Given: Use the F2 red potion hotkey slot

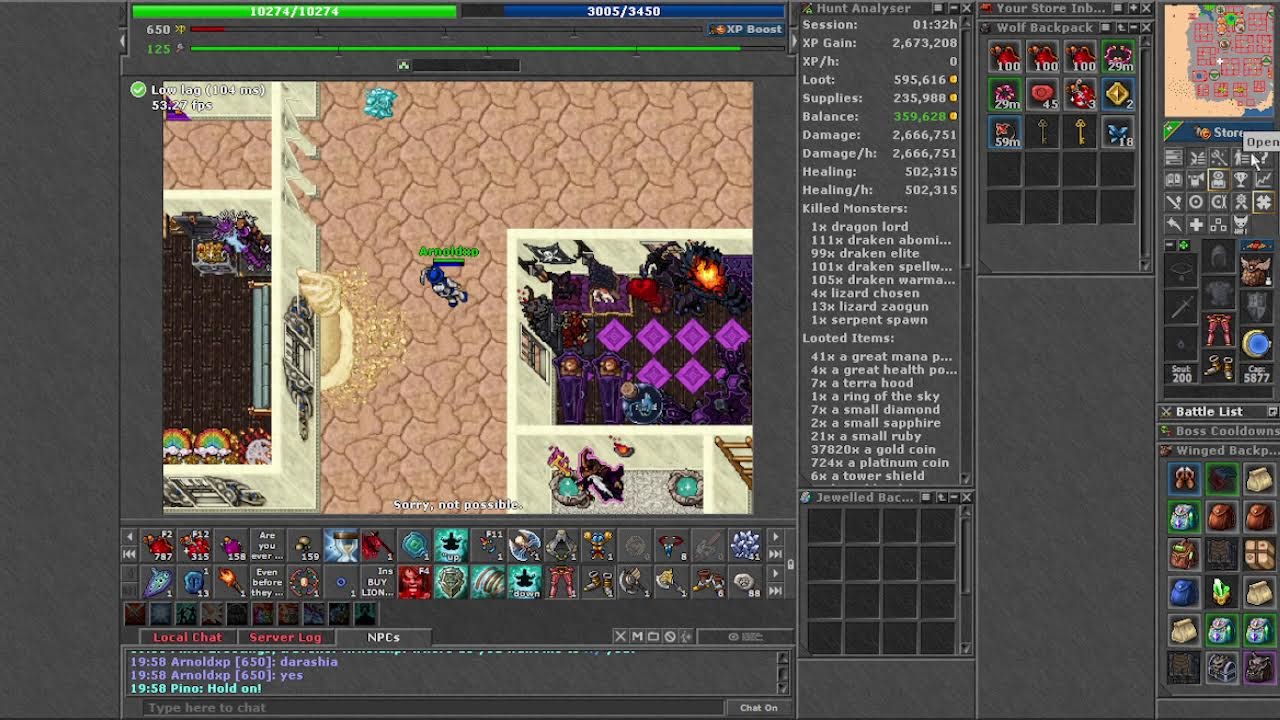Looking at the screenshot, I should (158, 546).
